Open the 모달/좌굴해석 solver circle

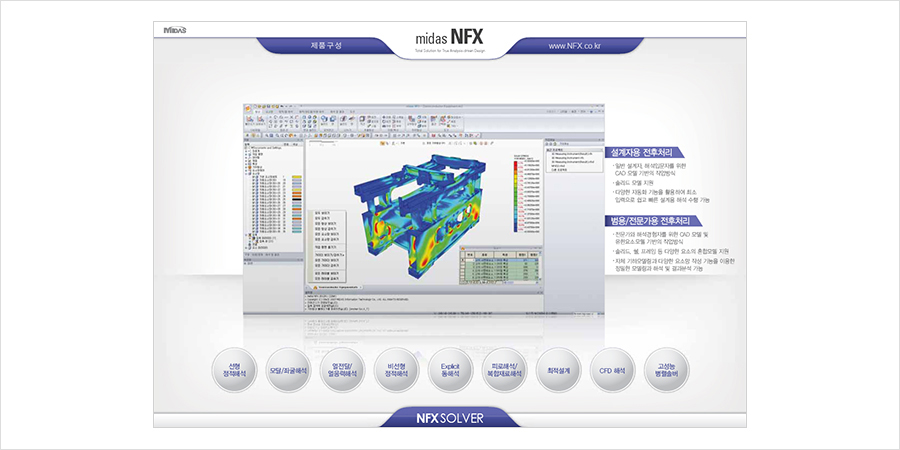click(x=288, y=370)
